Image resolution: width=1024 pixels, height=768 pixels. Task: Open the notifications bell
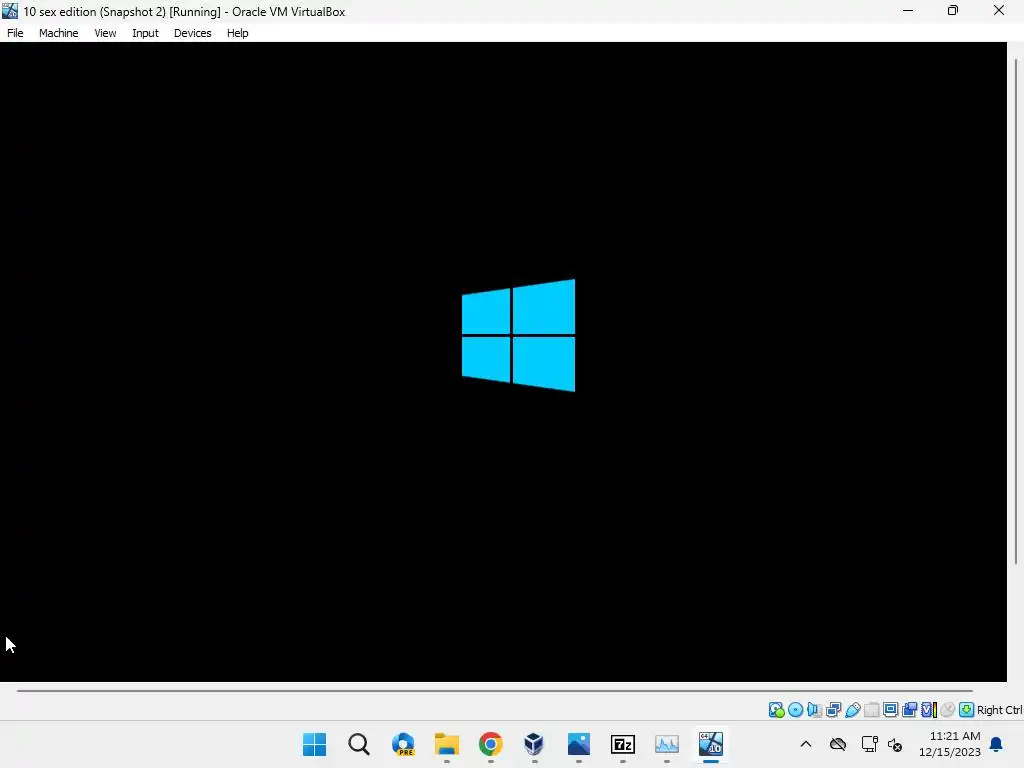coord(997,744)
